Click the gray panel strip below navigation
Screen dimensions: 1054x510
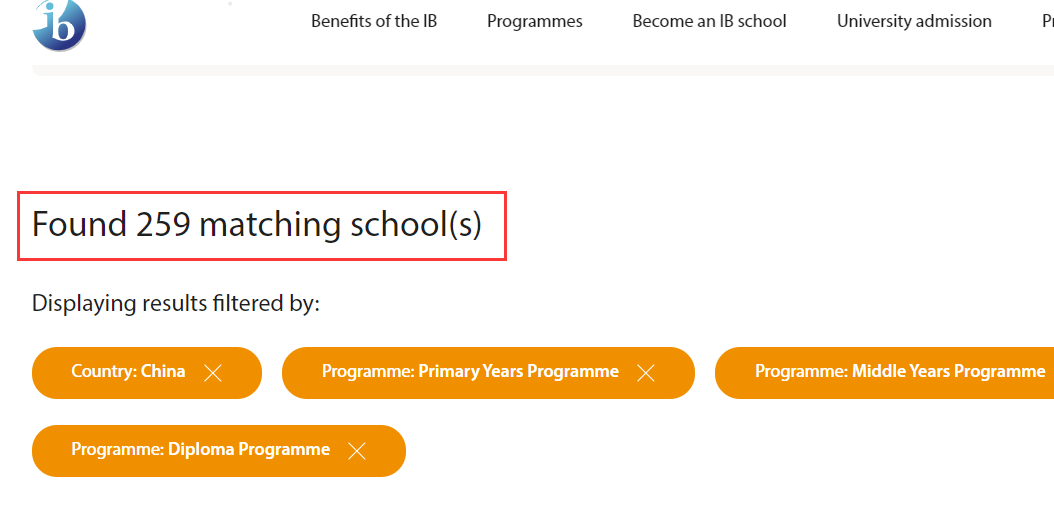pos(542,70)
